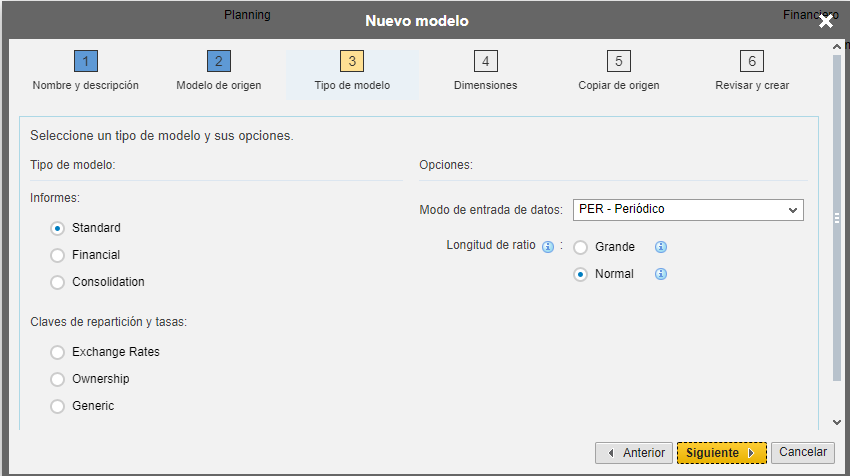
Task: Close the Nuevo modelo dialog
Action: pyautogui.click(x=826, y=21)
